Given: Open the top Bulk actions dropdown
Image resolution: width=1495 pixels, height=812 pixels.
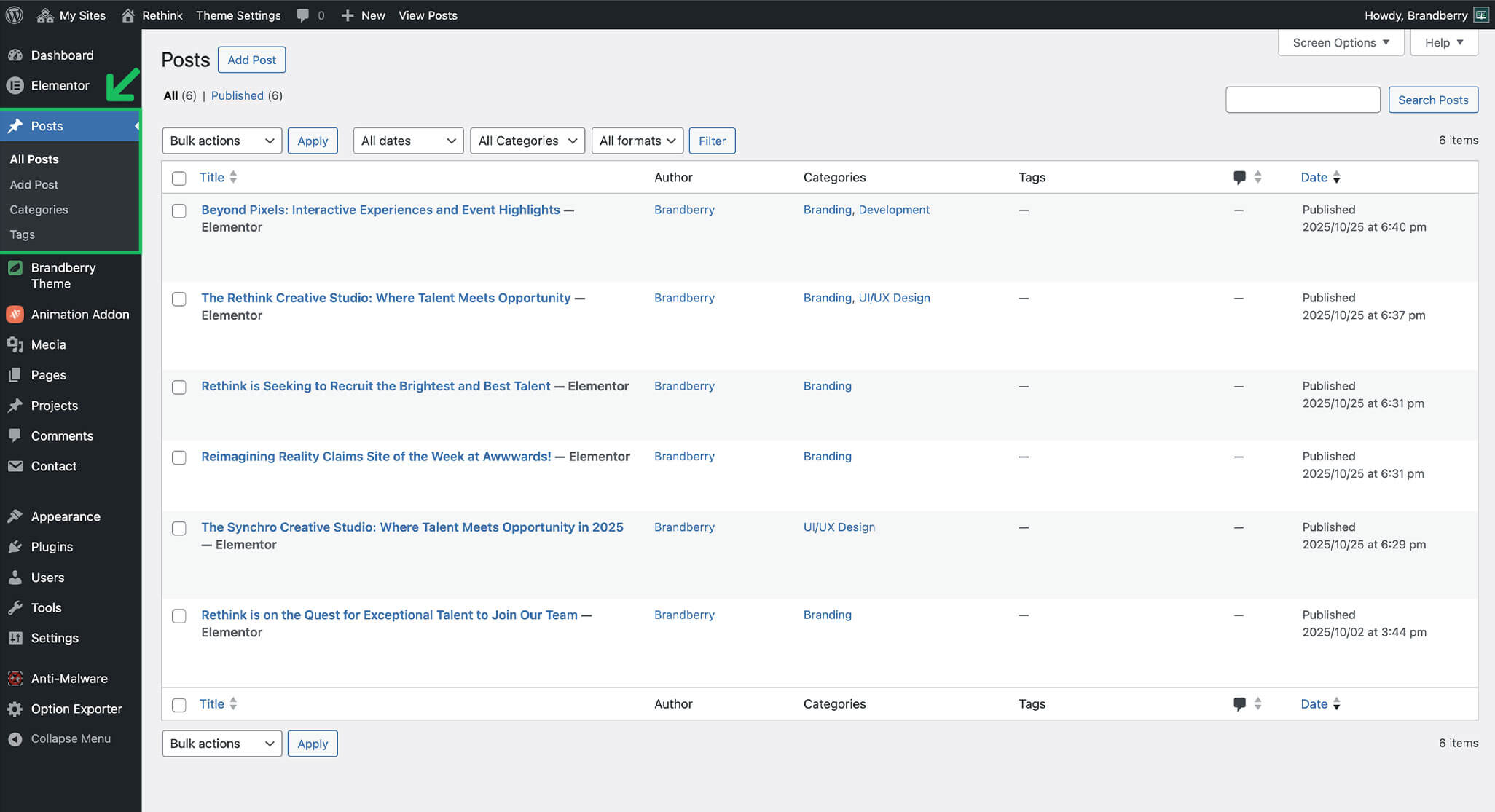Looking at the screenshot, I should pyautogui.click(x=221, y=141).
